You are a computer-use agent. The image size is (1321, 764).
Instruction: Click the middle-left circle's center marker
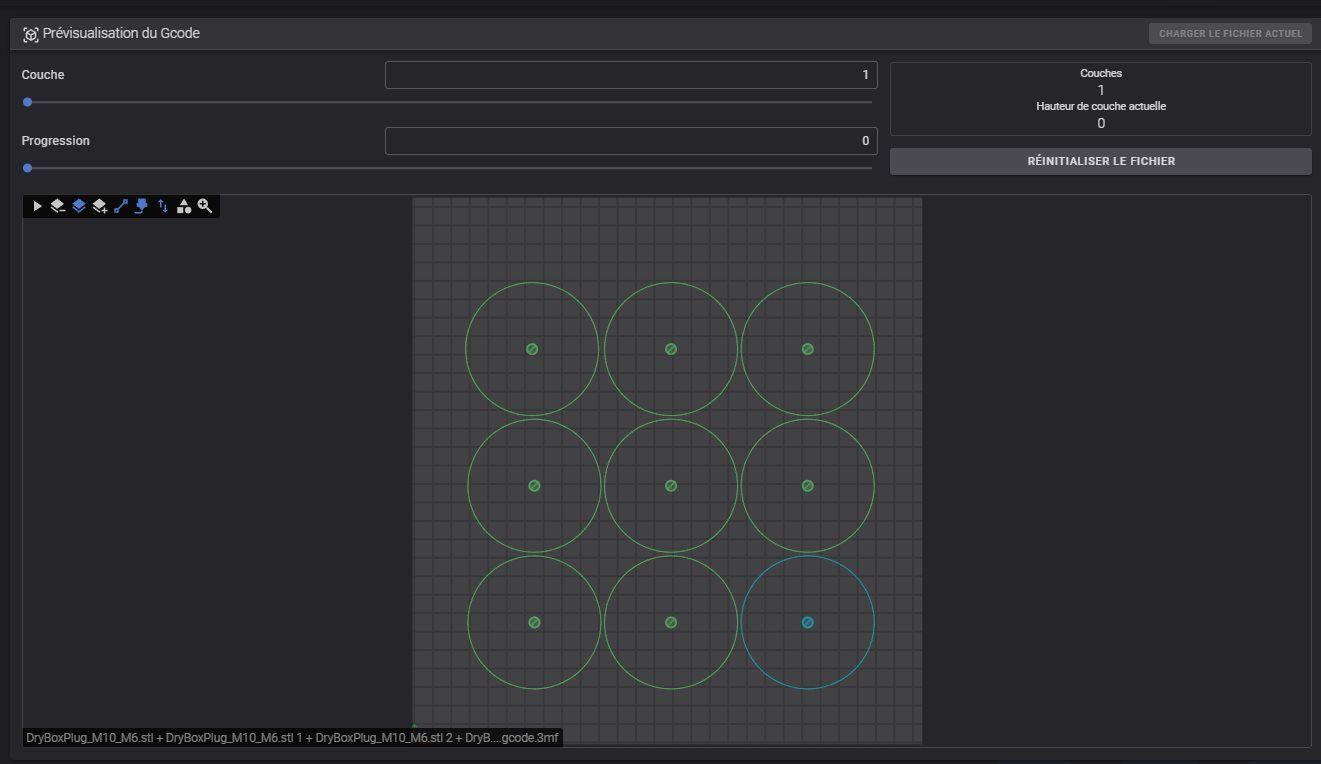534,486
